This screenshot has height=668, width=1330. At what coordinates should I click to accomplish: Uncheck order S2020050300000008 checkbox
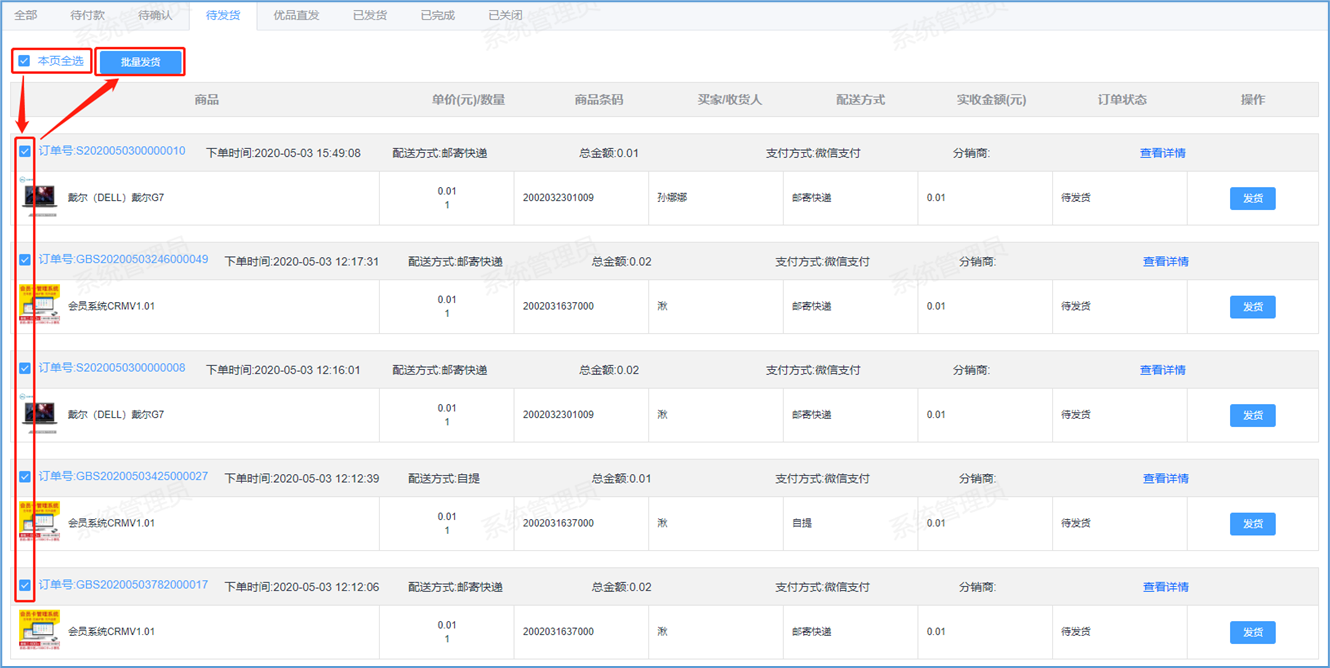coord(25,368)
